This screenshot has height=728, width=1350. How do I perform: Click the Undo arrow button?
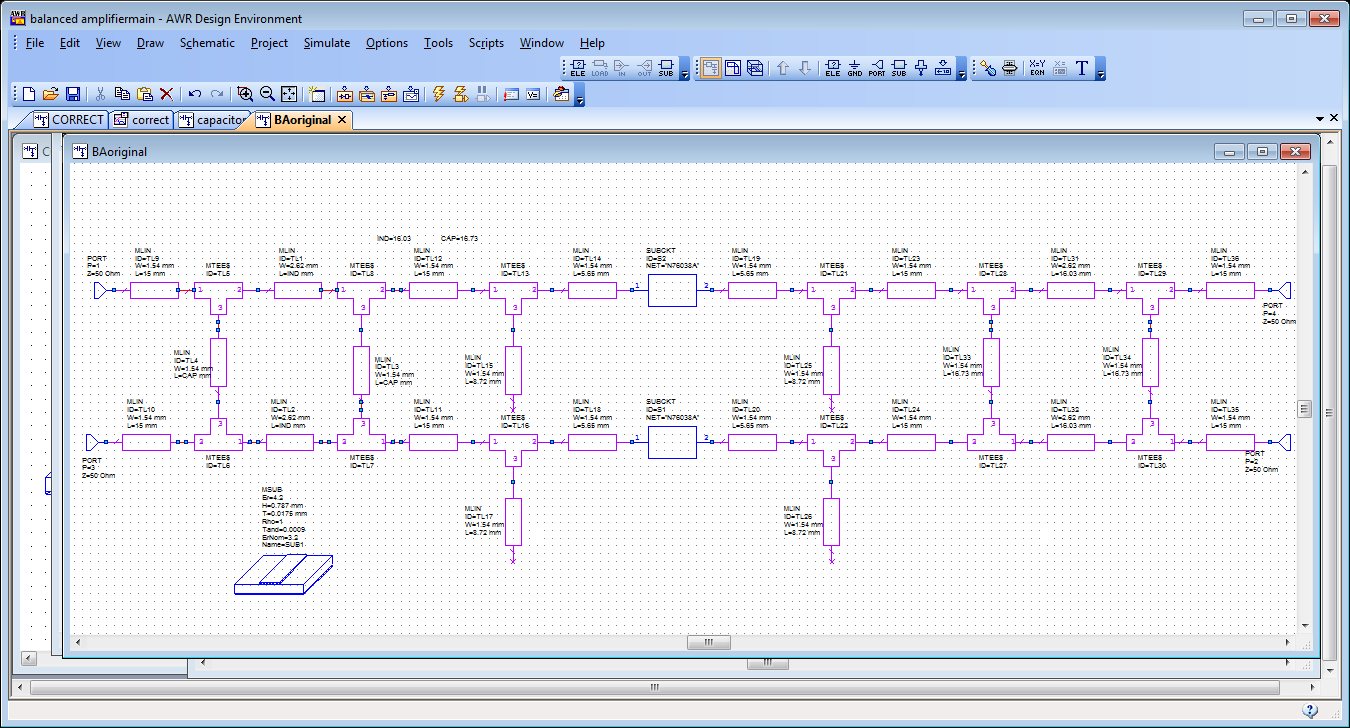[195, 94]
